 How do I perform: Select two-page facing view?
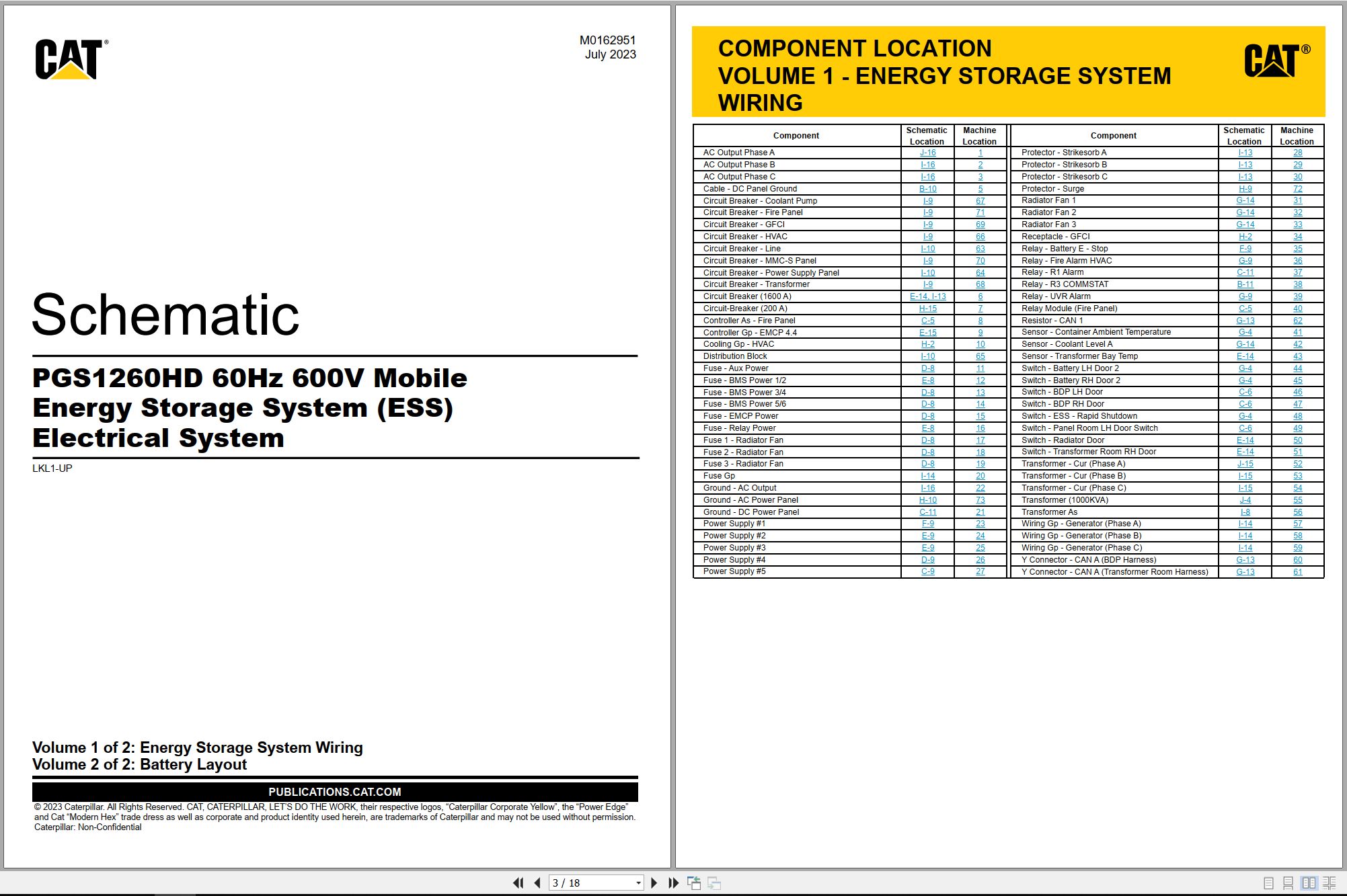pos(1309,883)
